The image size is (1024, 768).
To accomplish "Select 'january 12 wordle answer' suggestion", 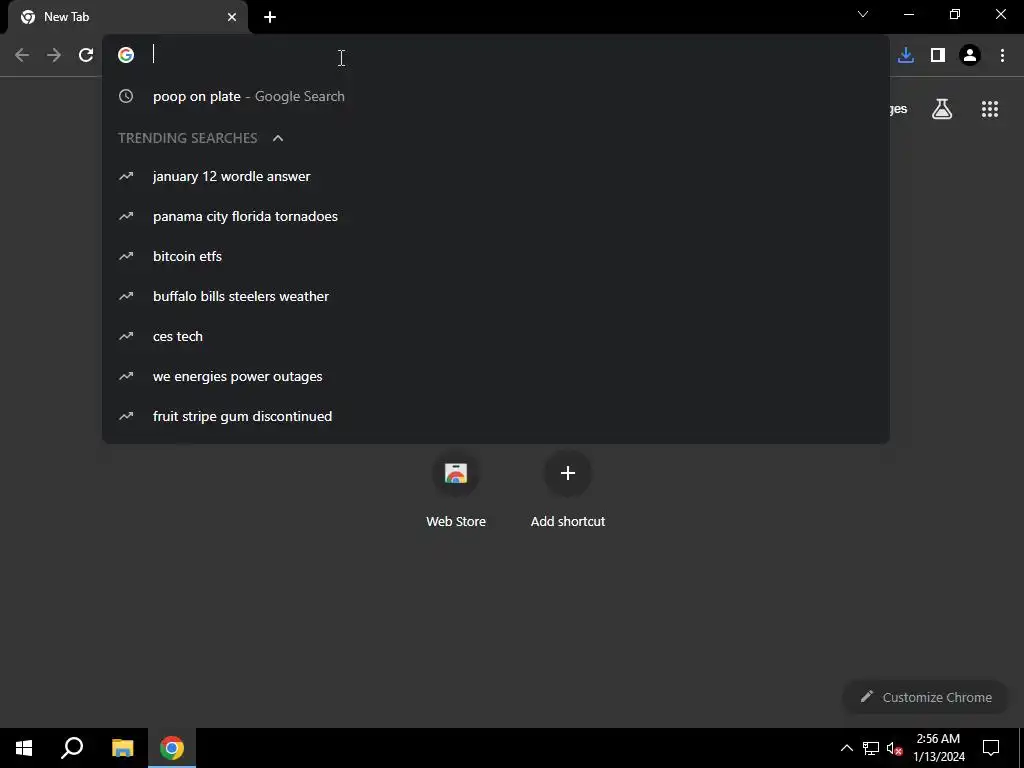I will tap(496, 176).
